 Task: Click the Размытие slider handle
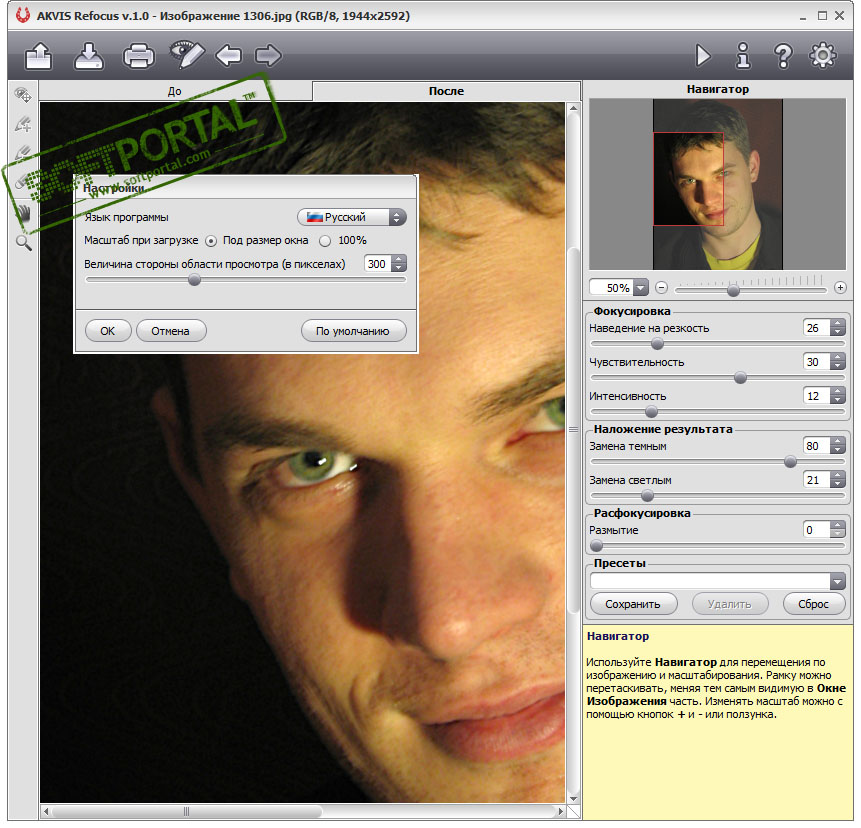click(596, 546)
